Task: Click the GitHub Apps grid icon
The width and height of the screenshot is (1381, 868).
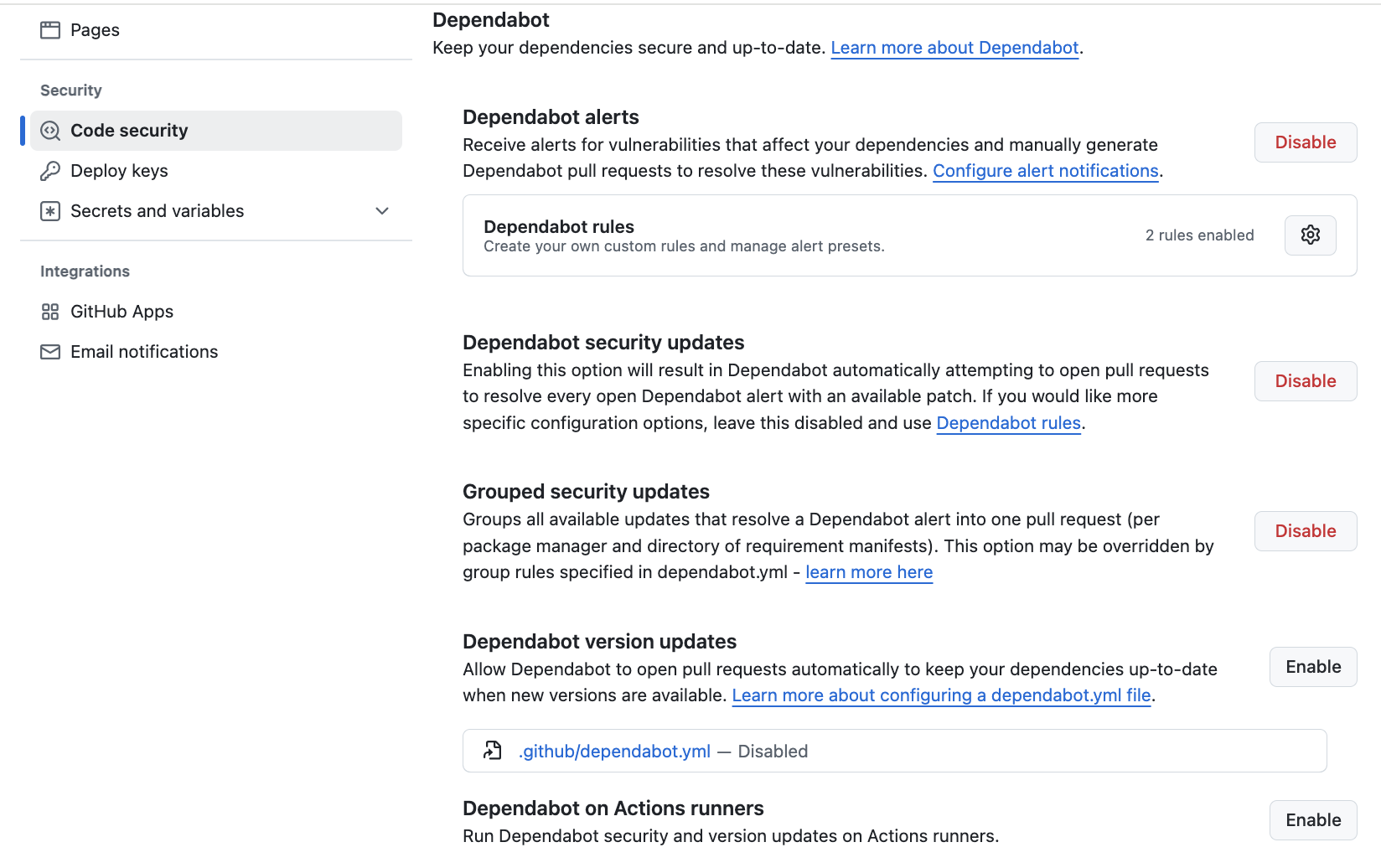Action: (x=50, y=311)
